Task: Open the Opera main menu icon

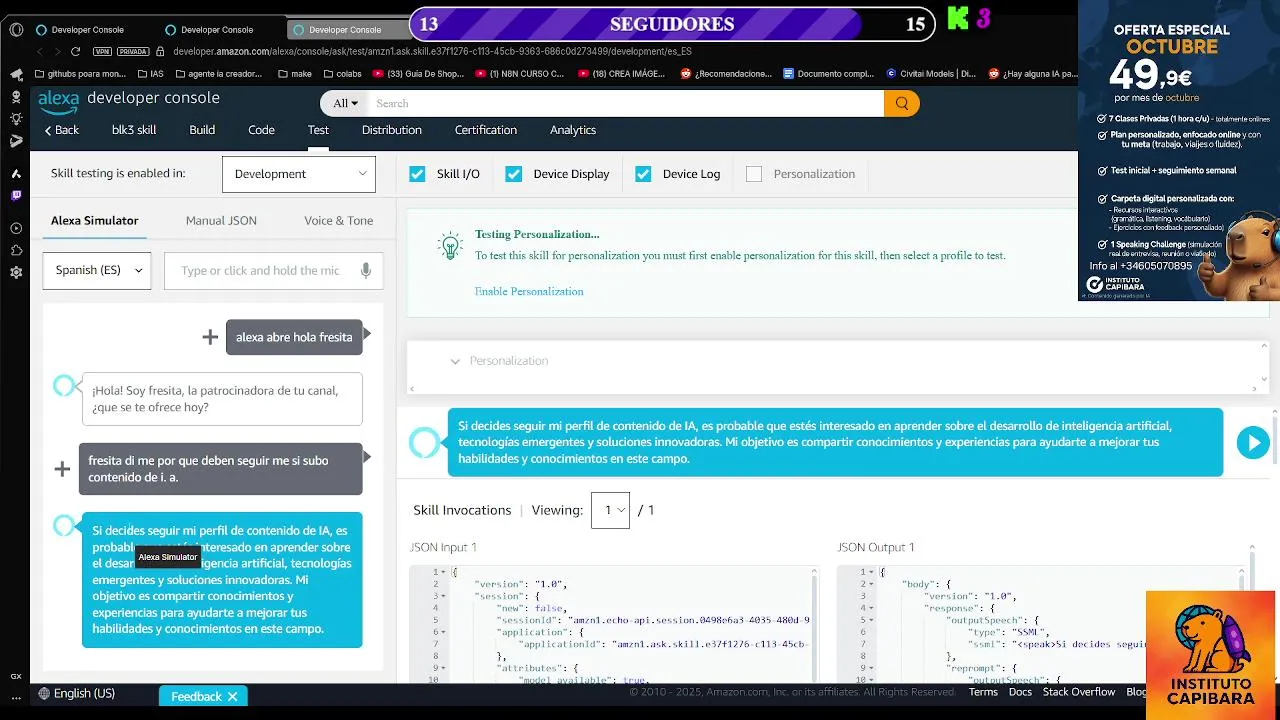Action: pyautogui.click(x=16, y=30)
